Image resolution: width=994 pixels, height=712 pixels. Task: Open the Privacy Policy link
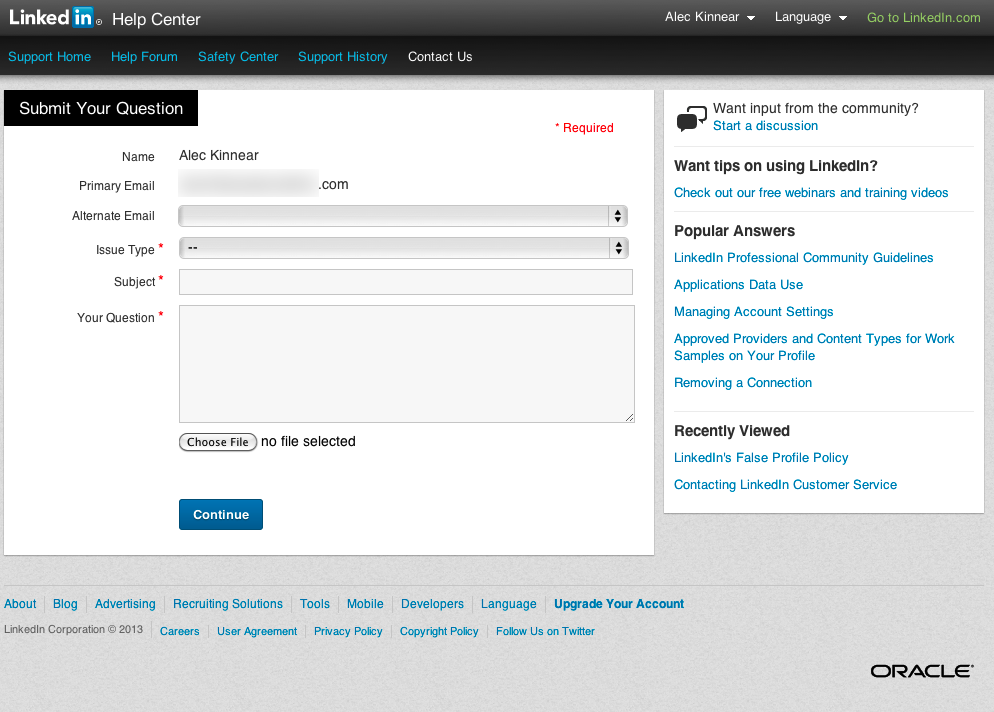(x=348, y=631)
